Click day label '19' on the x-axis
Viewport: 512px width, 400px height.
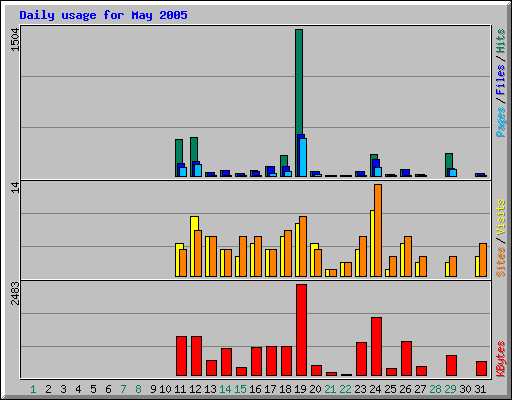(x=300, y=389)
